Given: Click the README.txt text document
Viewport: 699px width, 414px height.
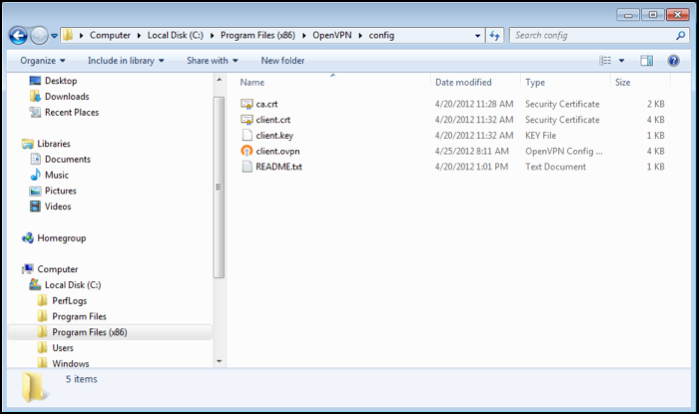Looking at the screenshot, I should (x=278, y=166).
